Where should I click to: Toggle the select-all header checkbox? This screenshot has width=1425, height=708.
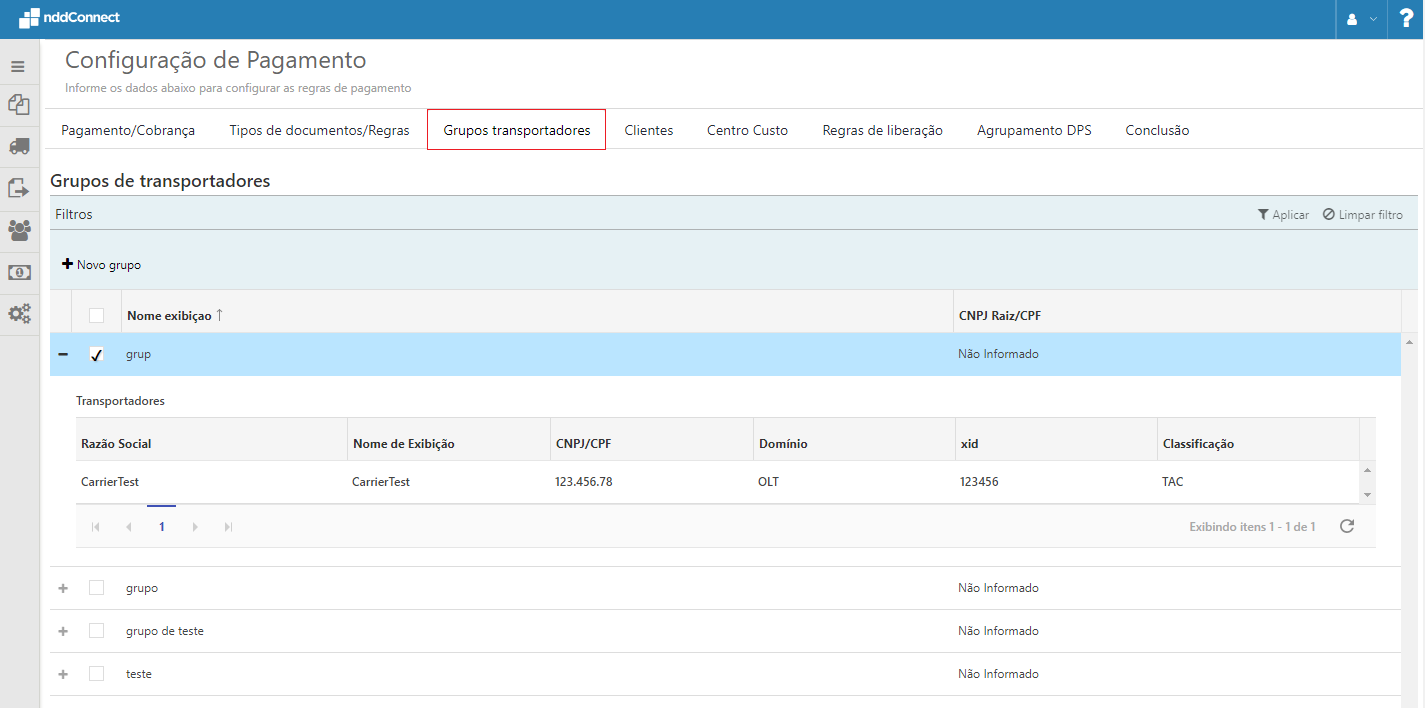(96, 315)
